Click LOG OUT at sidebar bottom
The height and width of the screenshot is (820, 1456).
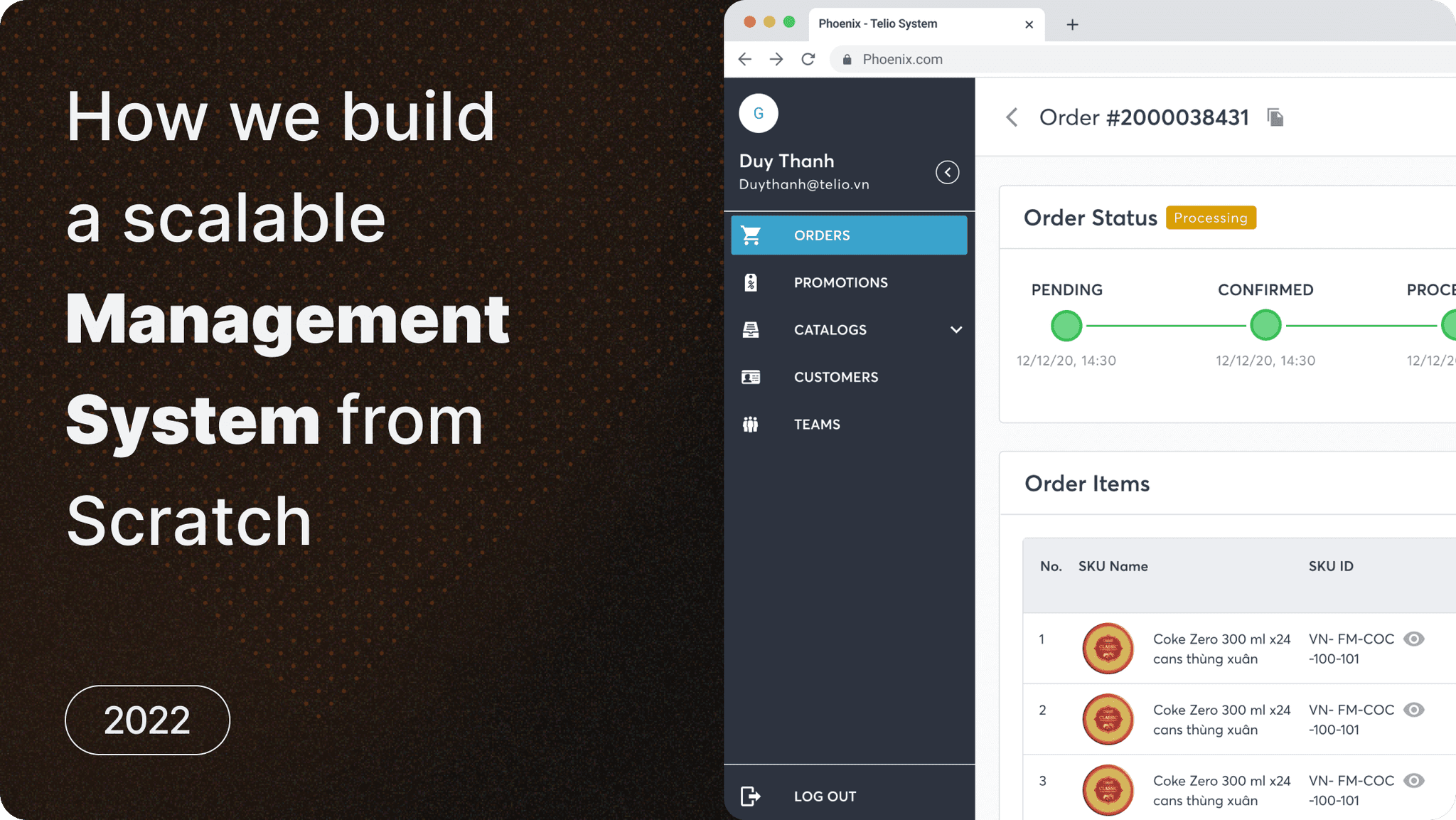(x=825, y=796)
